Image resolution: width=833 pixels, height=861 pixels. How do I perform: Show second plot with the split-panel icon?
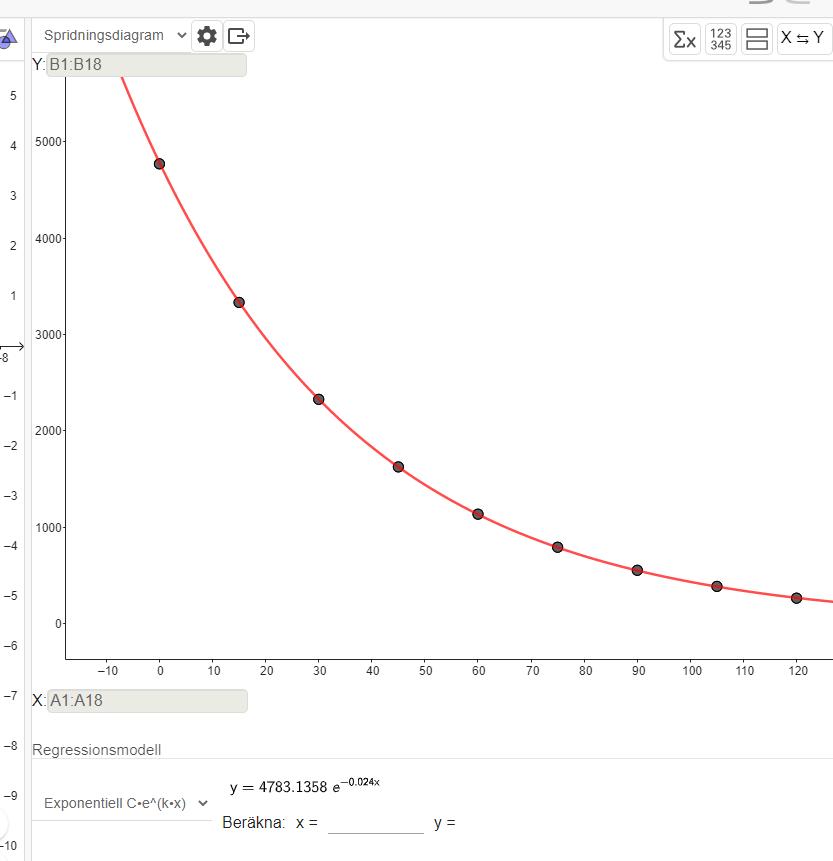tap(757, 39)
